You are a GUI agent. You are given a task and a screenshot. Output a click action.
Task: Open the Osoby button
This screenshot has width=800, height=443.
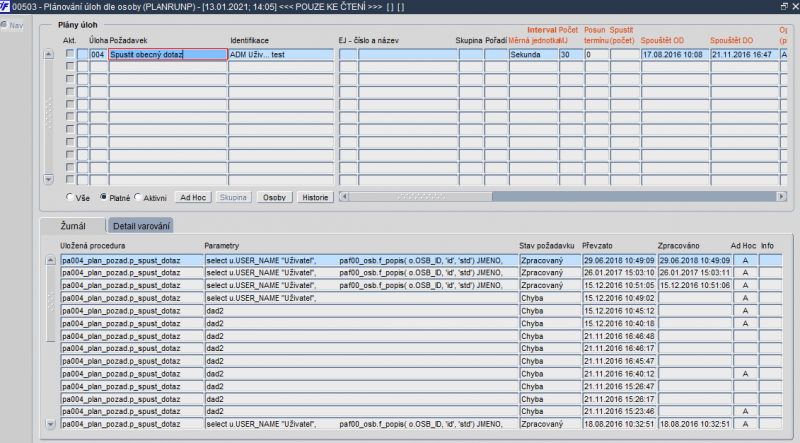[x=274, y=198]
